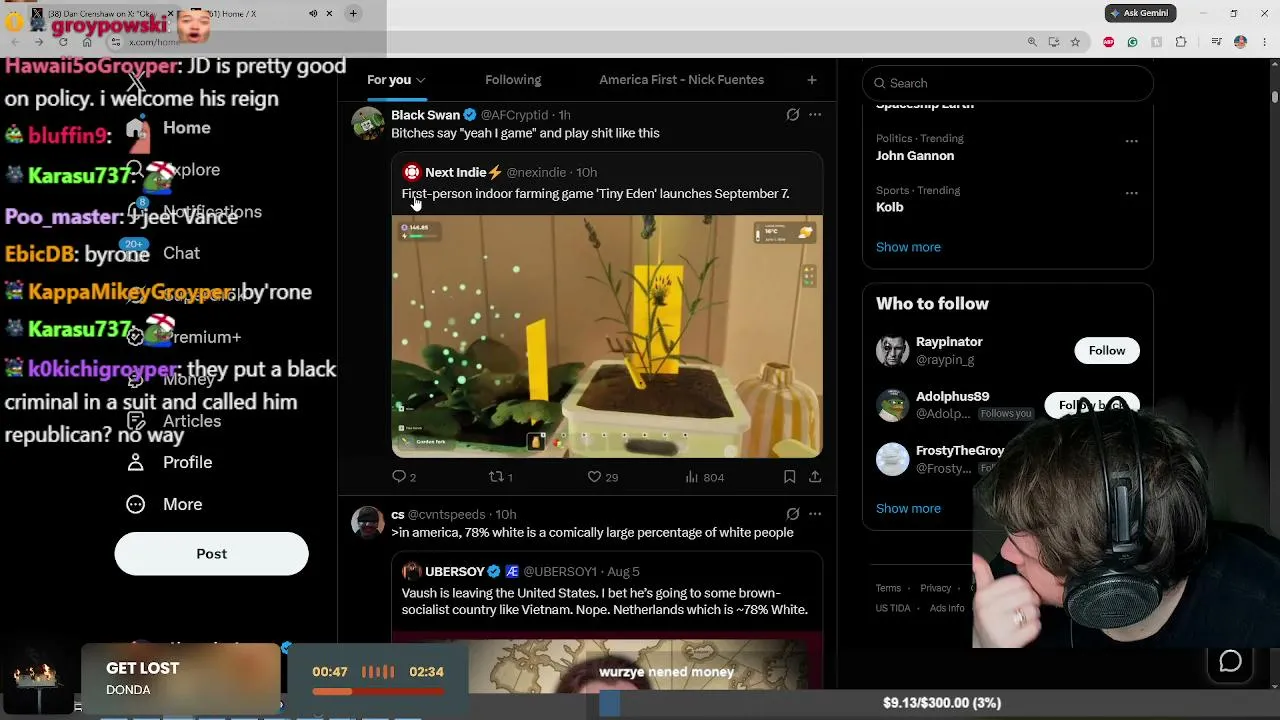Image resolution: width=1280 pixels, height=720 pixels.
Task: Click Ask Gemini button
Action: pos(1141,13)
